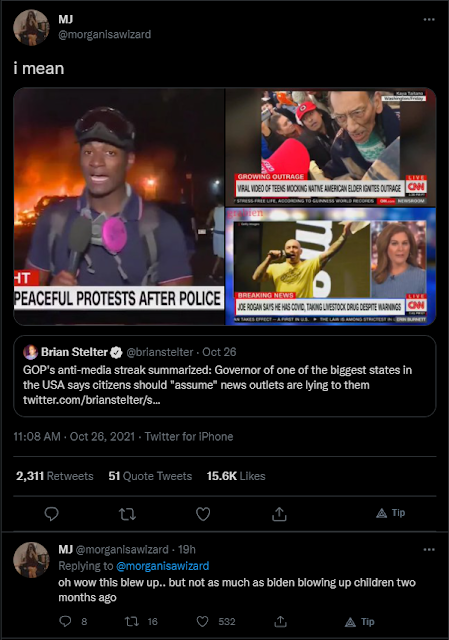Tip the author on main tweet
The height and width of the screenshot is (640, 449).
[x=391, y=513]
